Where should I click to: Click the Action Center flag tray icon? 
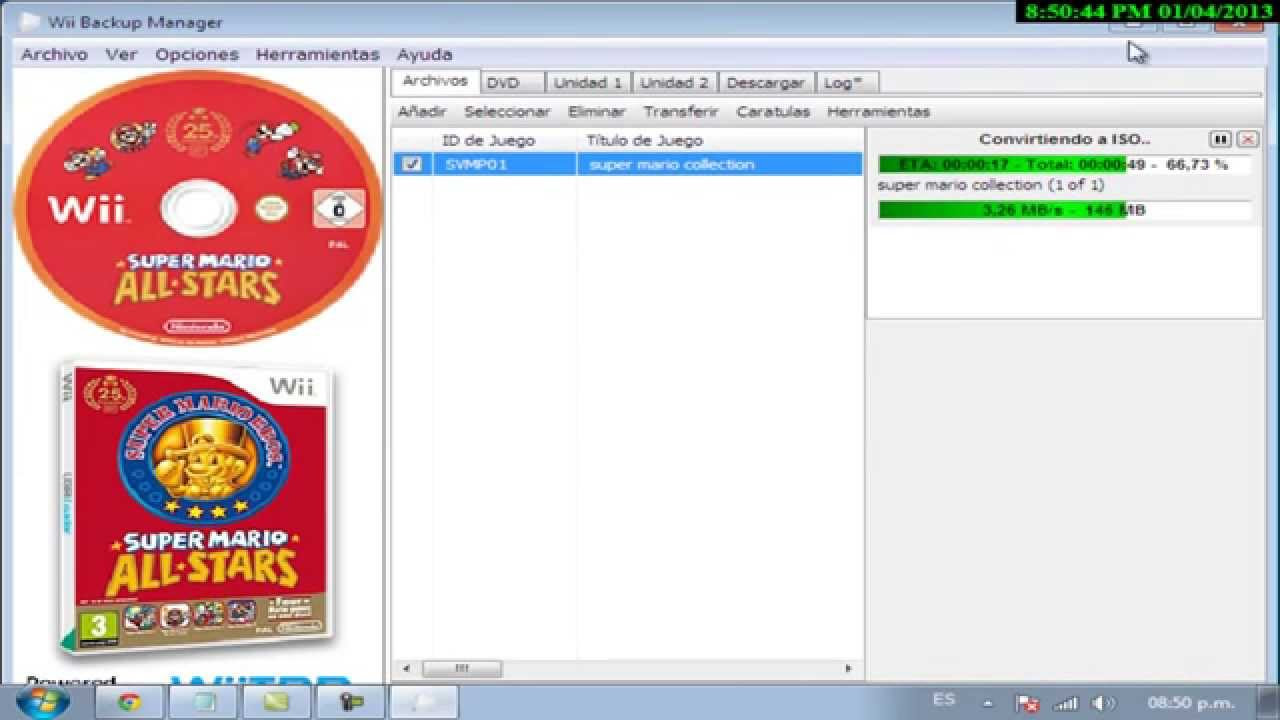(x=1027, y=703)
